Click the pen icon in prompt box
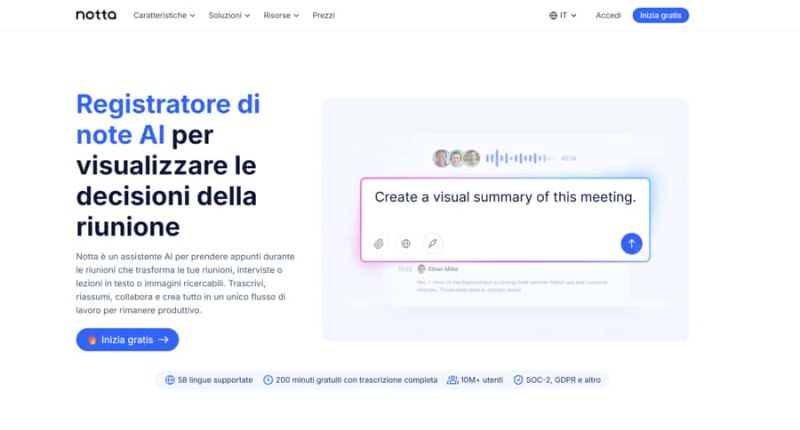Viewport: 800px width, 430px height. point(432,243)
